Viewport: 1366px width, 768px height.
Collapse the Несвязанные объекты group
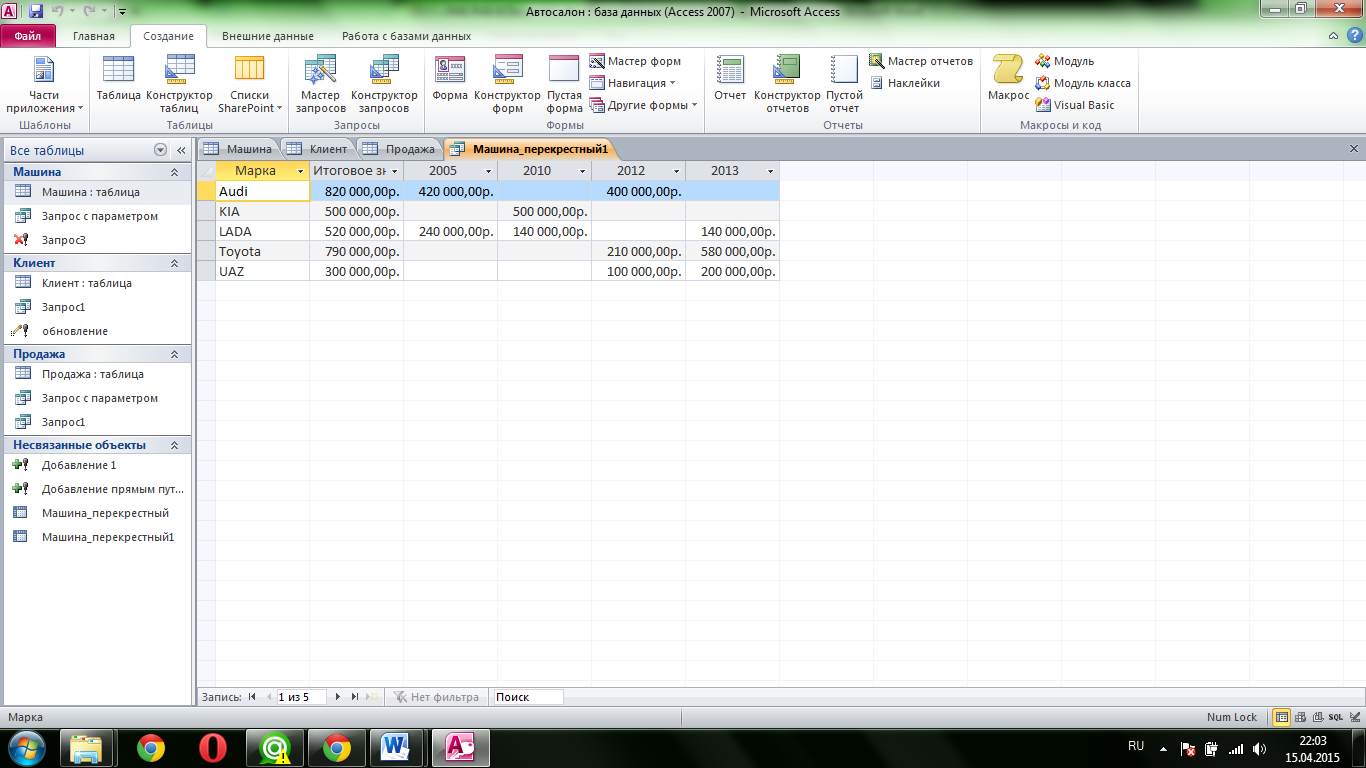click(174, 445)
